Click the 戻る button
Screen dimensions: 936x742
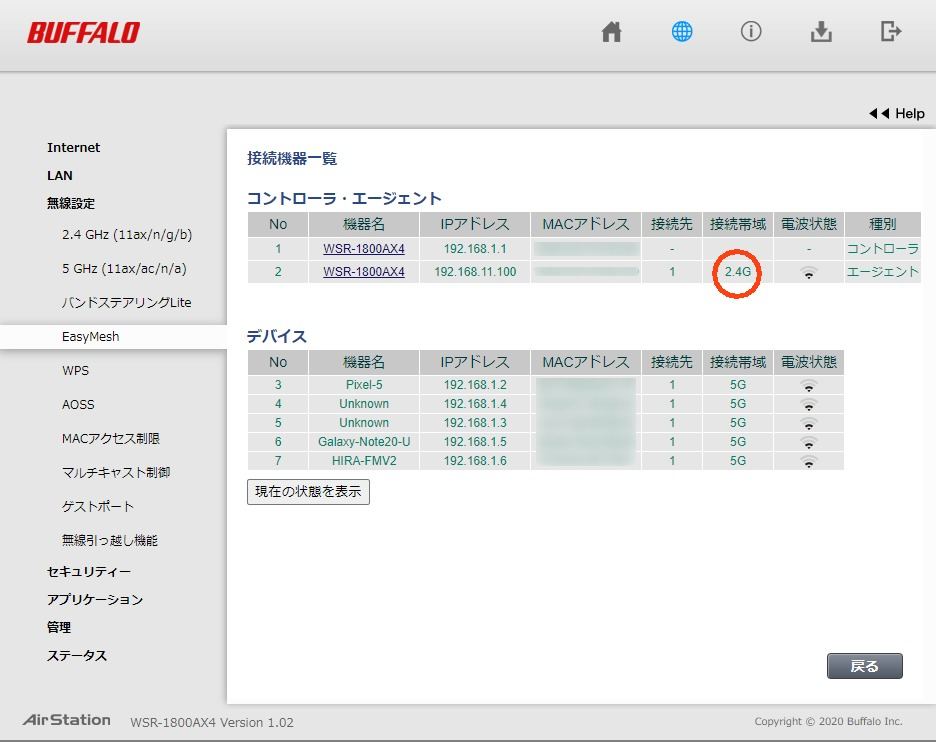[x=864, y=666]
